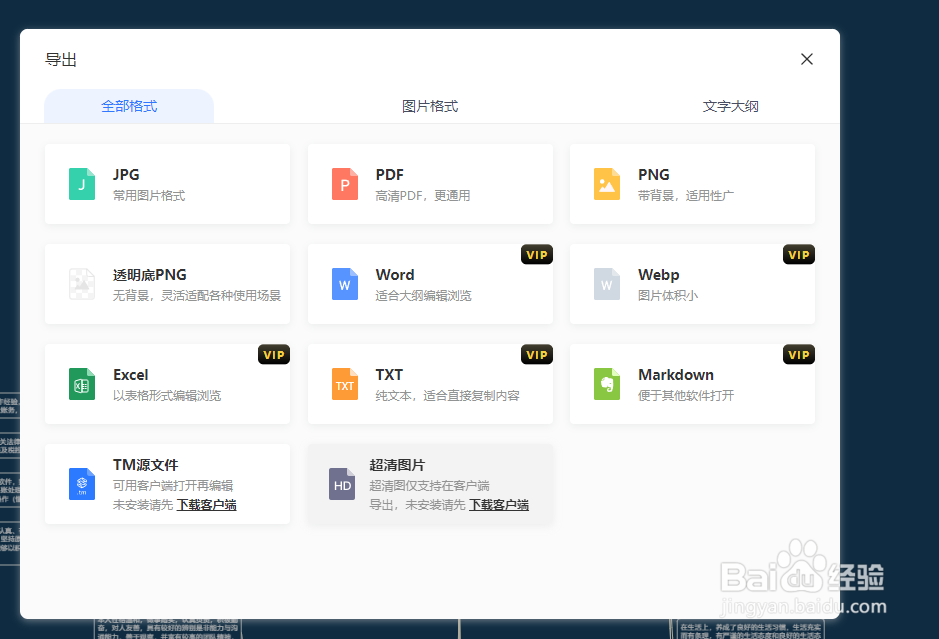Close the 导出 dialog

pyautogui.click(x=807, y=59)
